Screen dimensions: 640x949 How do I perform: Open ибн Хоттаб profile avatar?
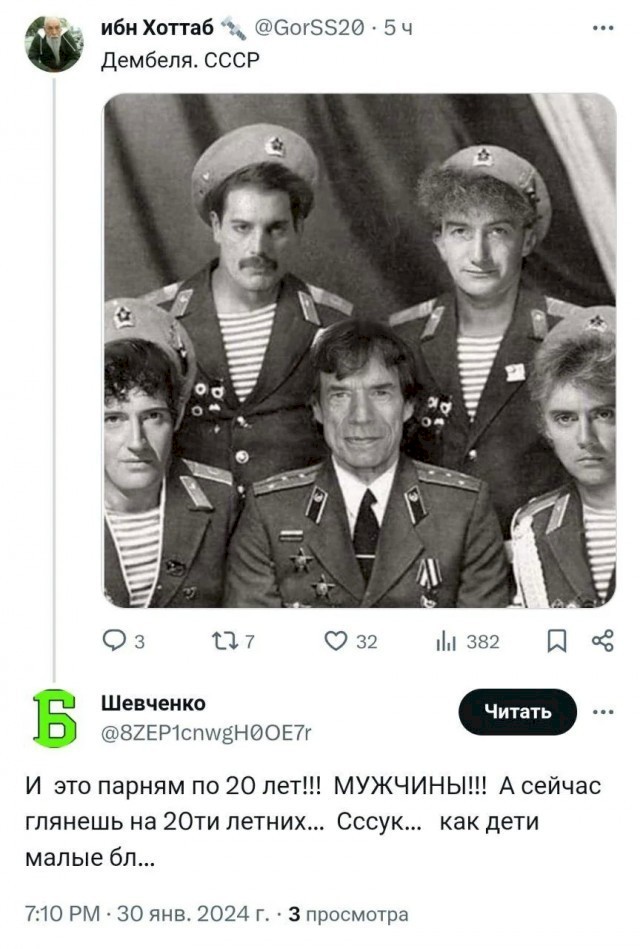point(54,44)
